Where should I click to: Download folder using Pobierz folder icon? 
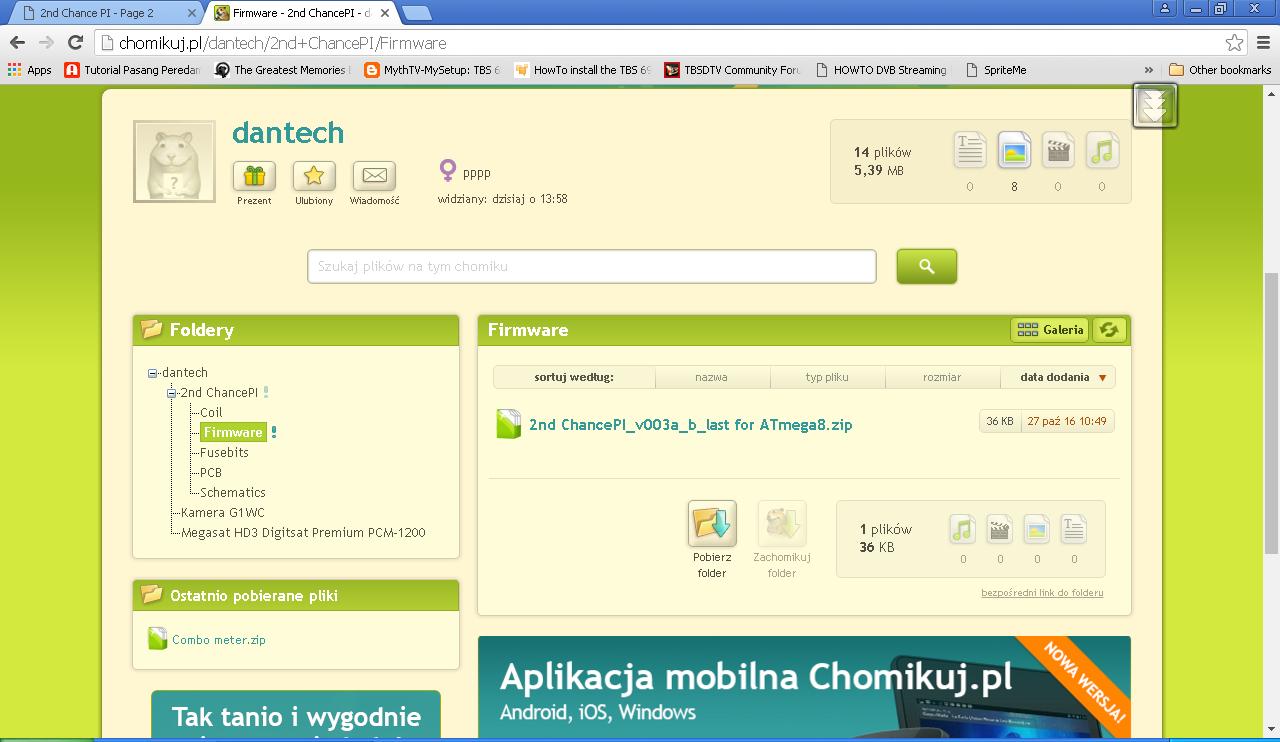pyautogui.click(x=712, y=524)
